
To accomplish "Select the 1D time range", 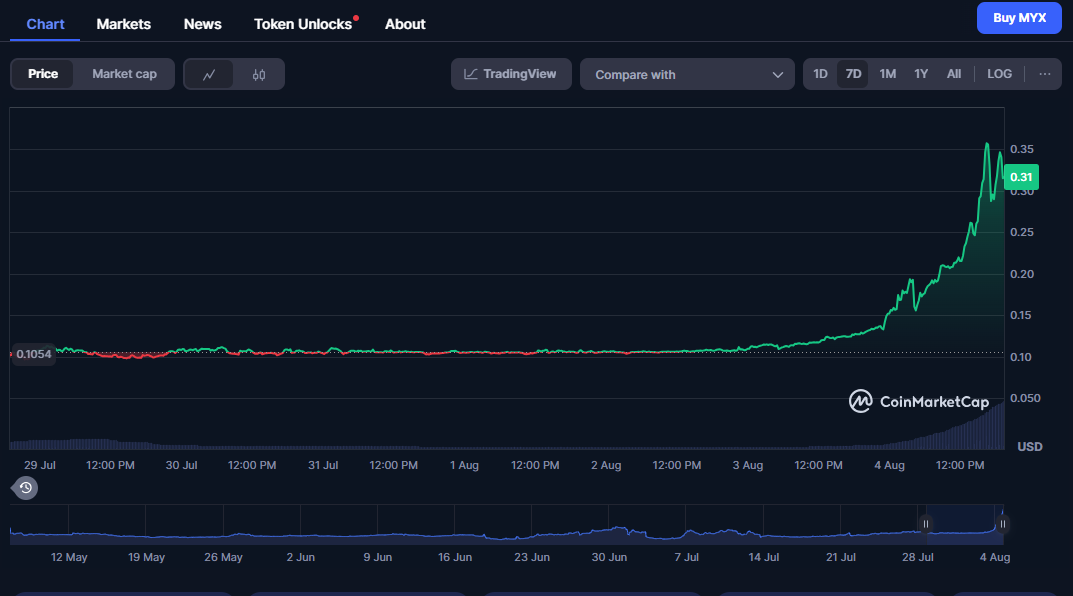I will pos(820,74).
